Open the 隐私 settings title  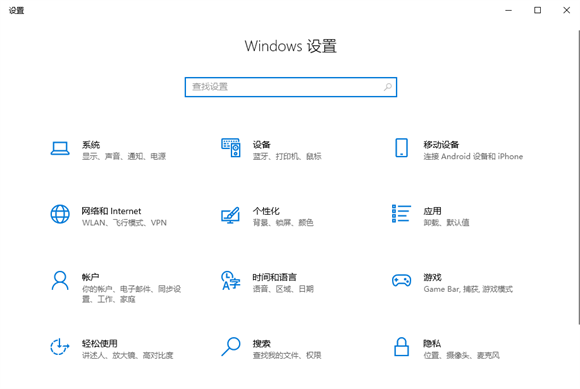coord(432,344)
